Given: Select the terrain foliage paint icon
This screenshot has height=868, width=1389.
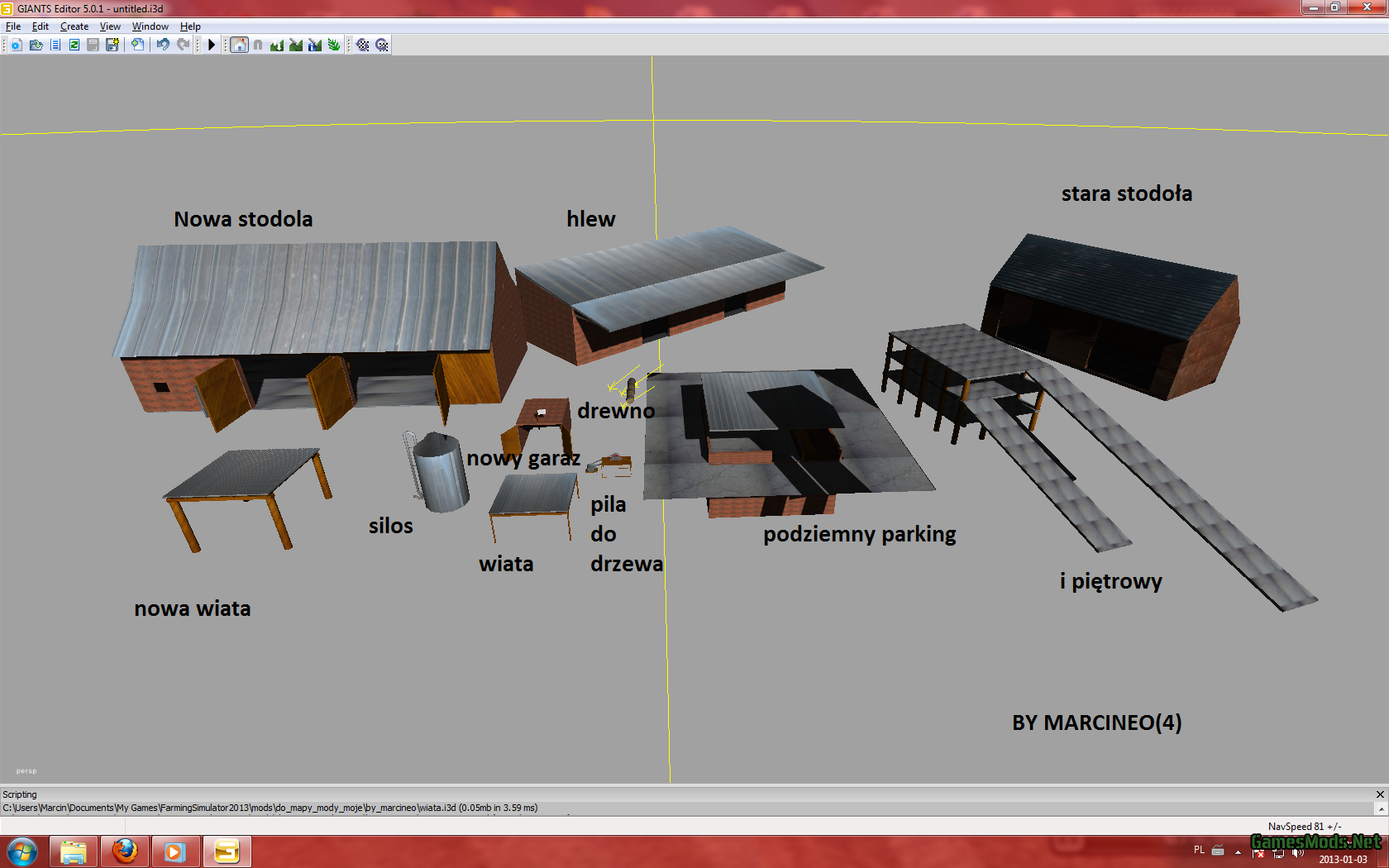Looking at the screenshot, I should [x=334, y=45].
